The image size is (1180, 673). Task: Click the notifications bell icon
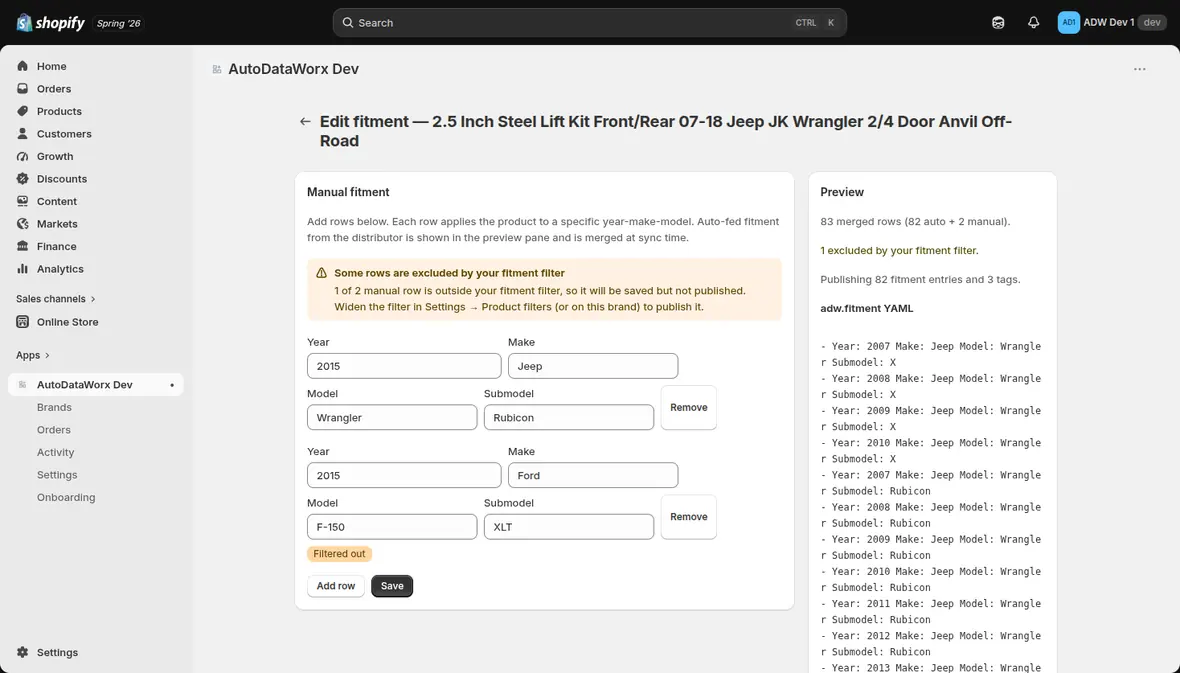pos(1033,23)
